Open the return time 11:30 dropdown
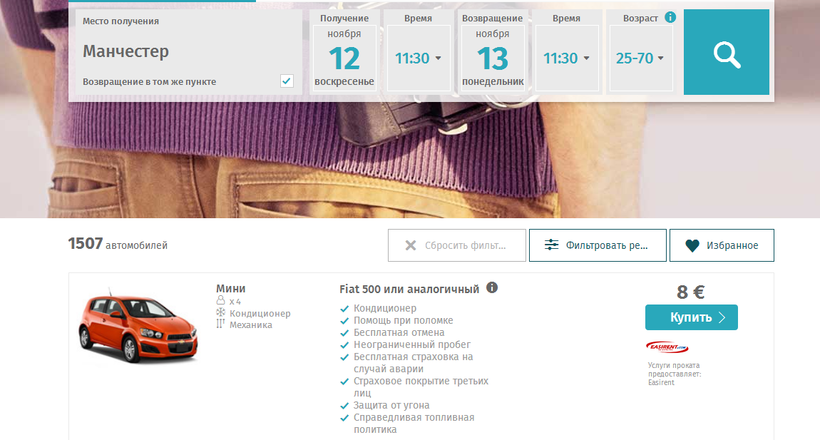 pyautogui.click(x=566, y=58)
